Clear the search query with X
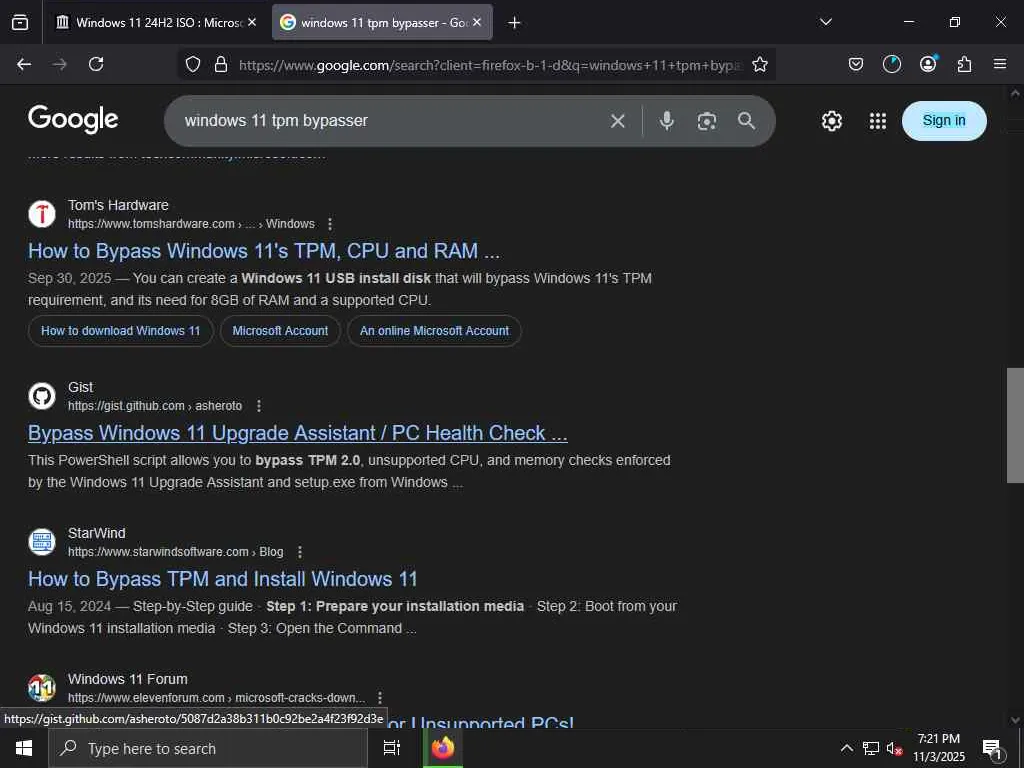This screenshot has width=1024, height=768. pos(618,121)
